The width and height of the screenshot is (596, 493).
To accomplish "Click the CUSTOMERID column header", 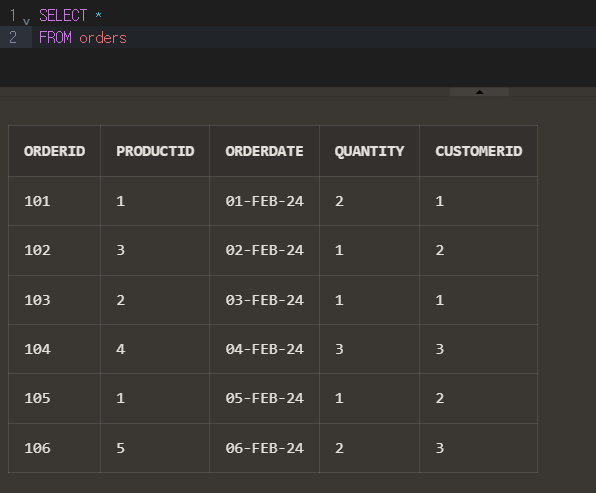I will coord(479,151).
